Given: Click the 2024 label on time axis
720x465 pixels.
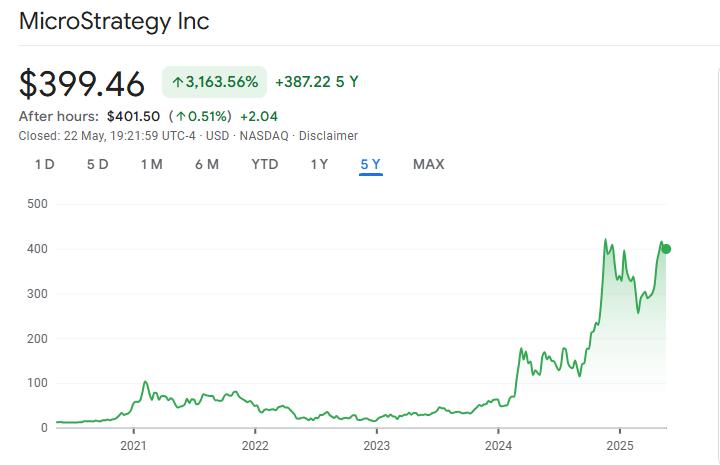Looking at the screenshot, I should 499,446.
